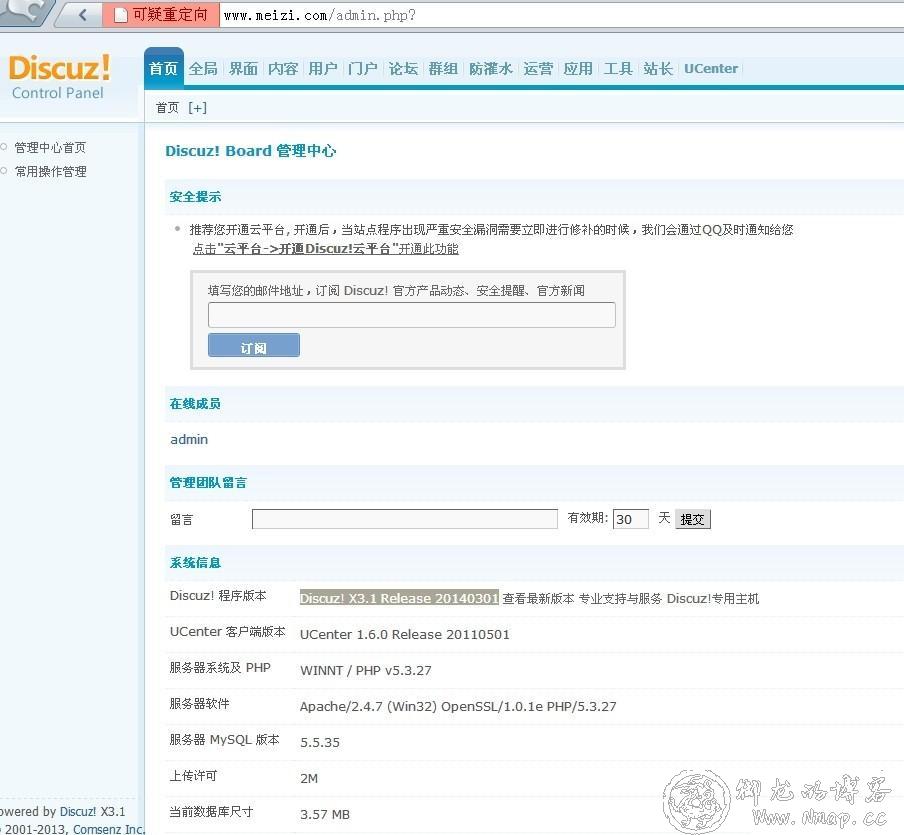
Task: Click the 上传许可 row label
Action: click(193, 776)
